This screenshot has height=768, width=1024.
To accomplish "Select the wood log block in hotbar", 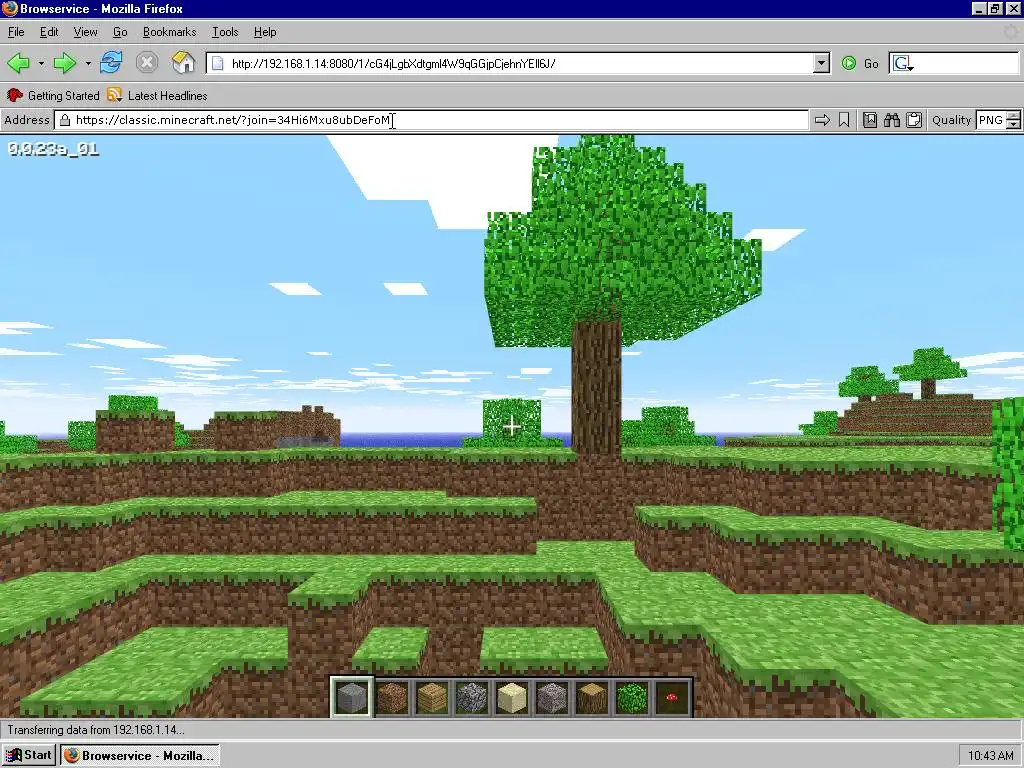I will coord(592,697).
